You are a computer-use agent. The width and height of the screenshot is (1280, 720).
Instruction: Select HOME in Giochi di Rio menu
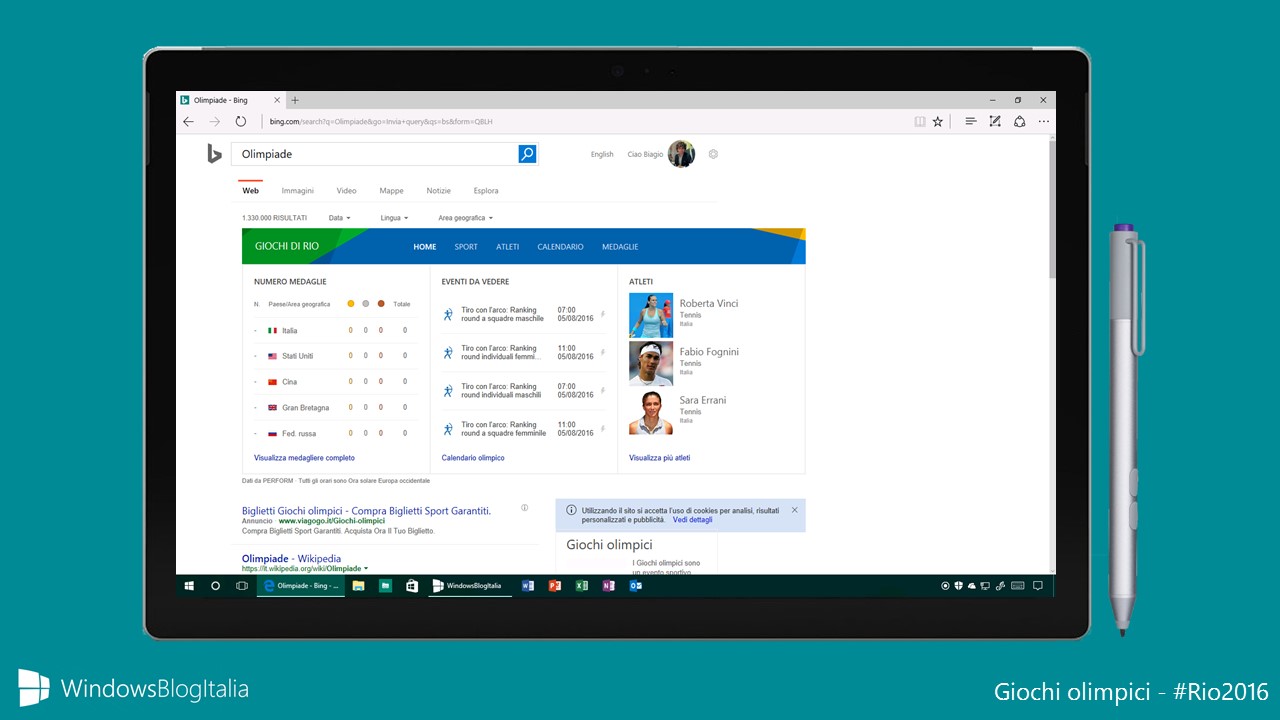point(425,247)
